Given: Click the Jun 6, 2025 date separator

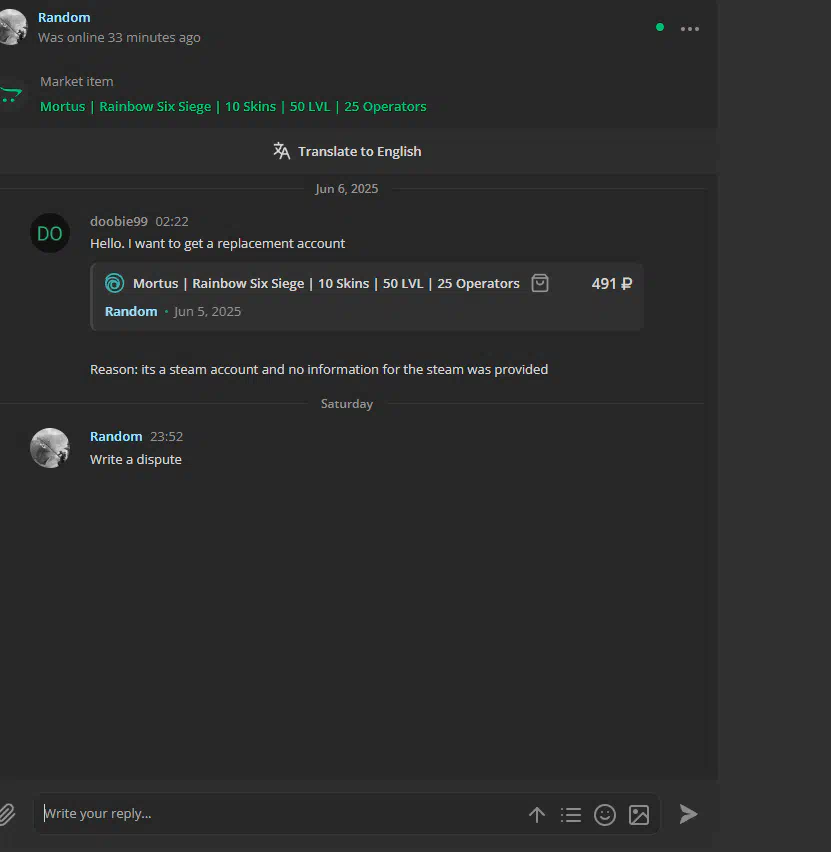Looking at the screenshot, I should (347, 189).
